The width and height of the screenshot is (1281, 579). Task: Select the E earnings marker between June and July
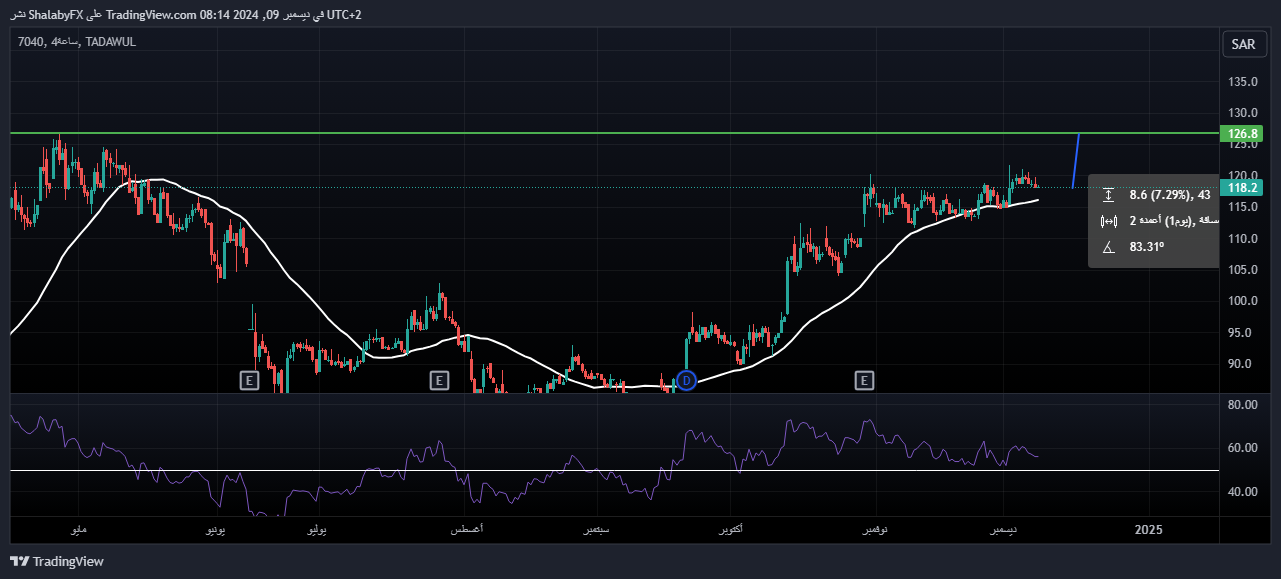(249, 380)
